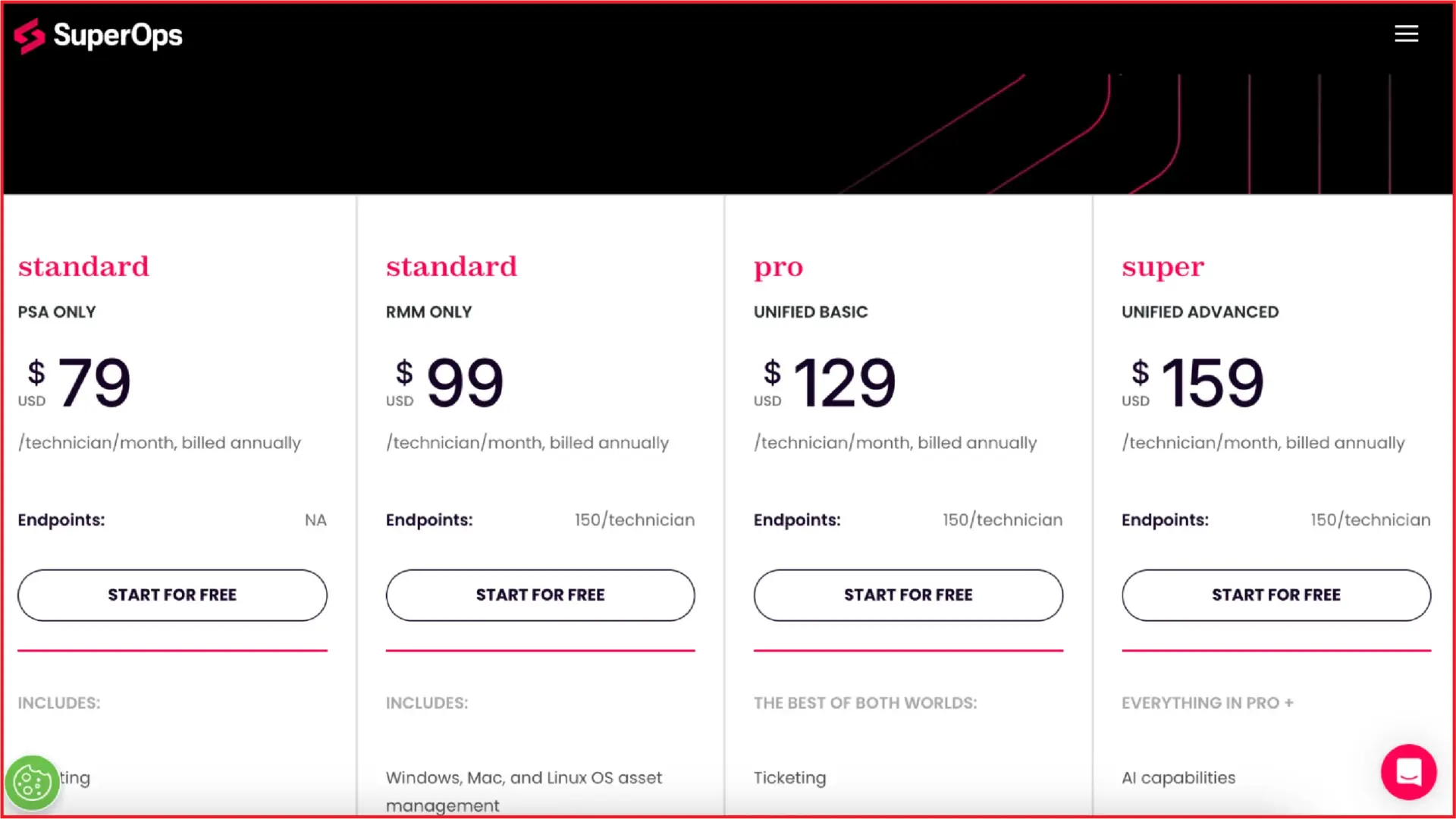Image resolution: width=1456 pixels, height=819 pixels.
Task: Open the live chat bubble
Action: click(1409, 772)
